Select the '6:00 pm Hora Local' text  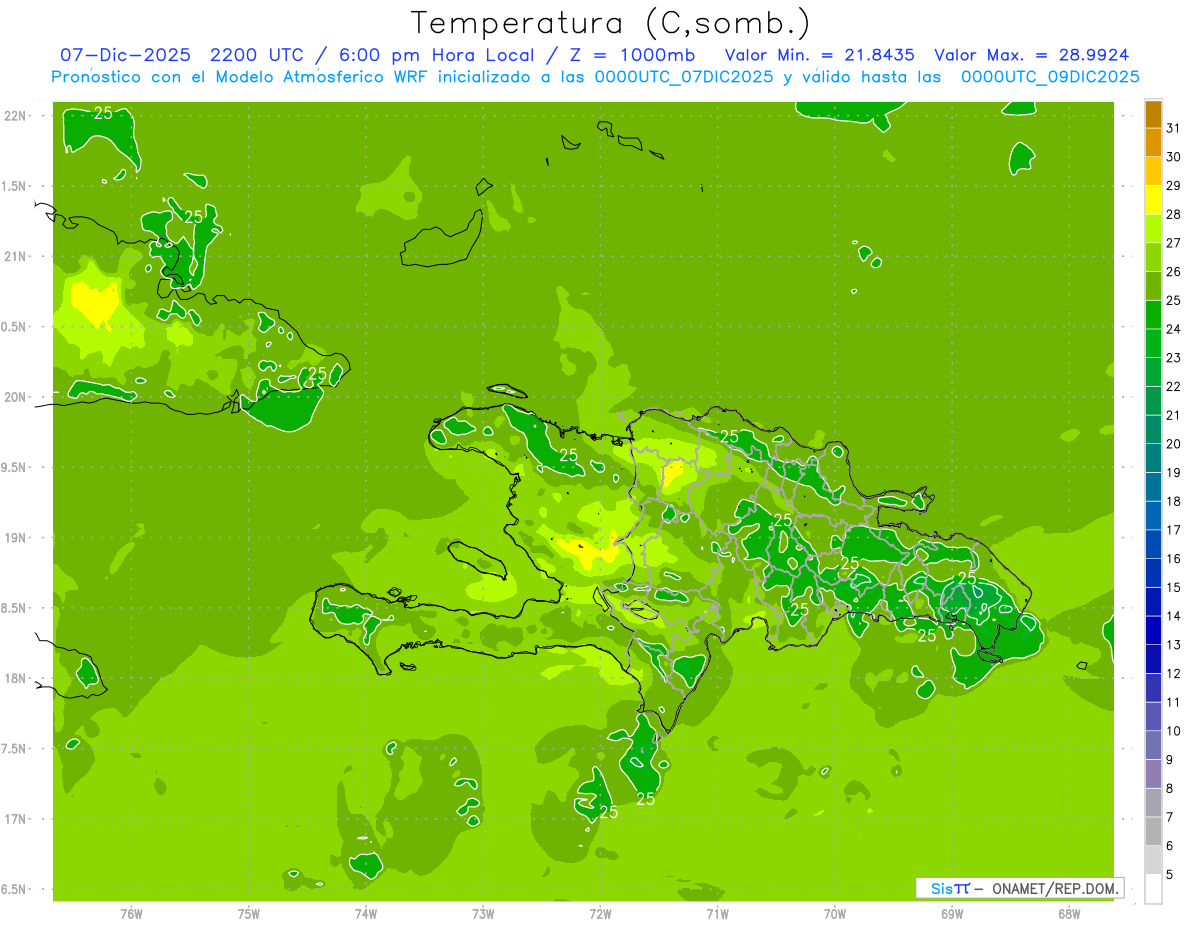click(438, 55)
